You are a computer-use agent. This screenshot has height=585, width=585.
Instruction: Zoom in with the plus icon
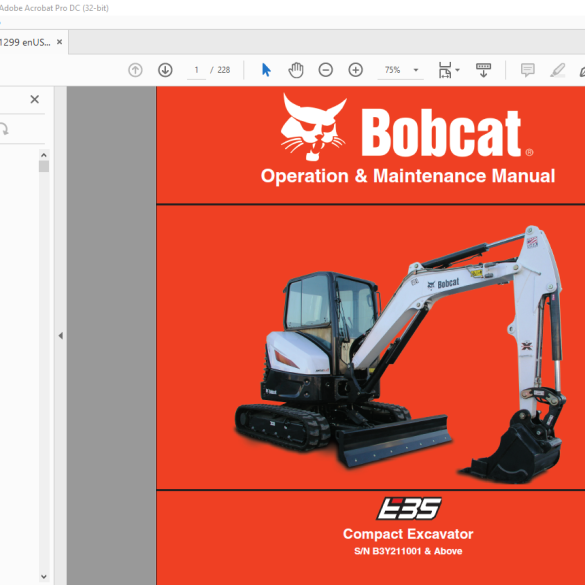[x=355, y=70]
